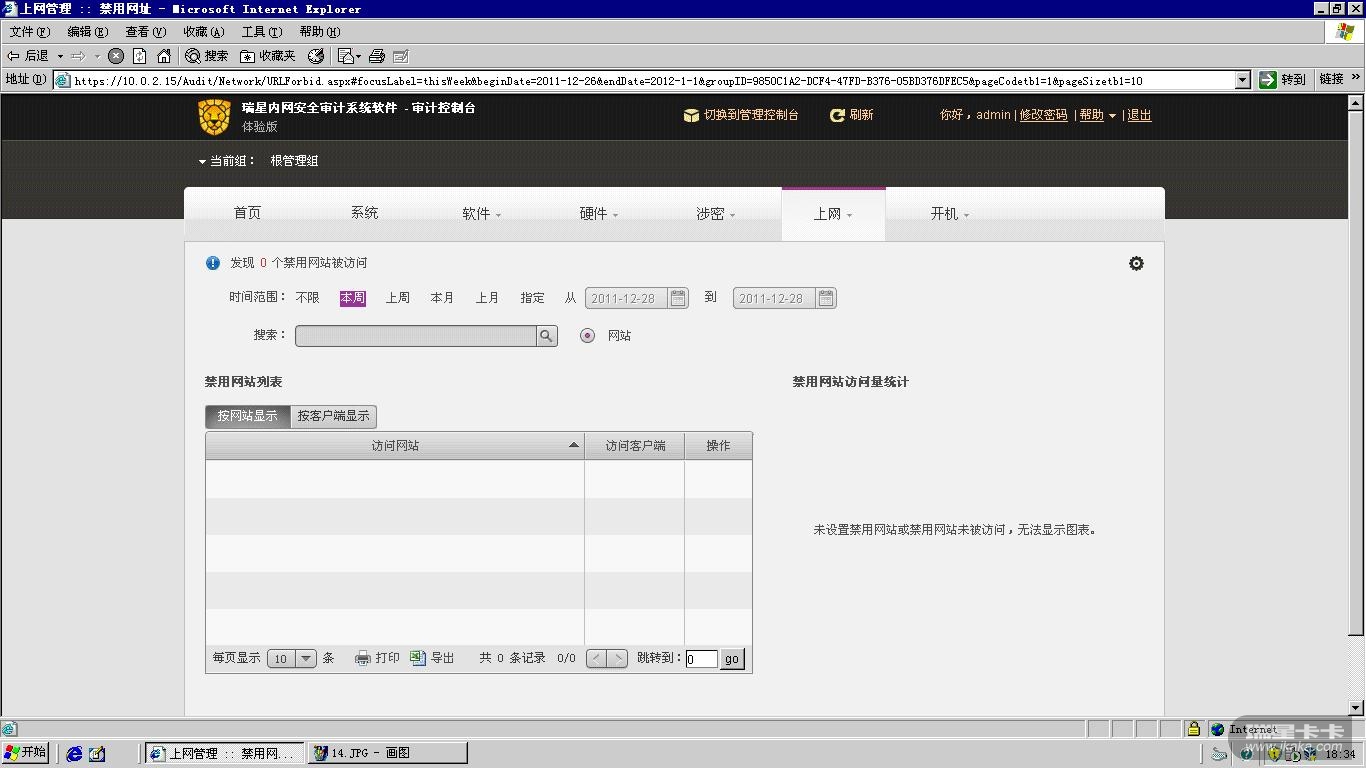Select the 本月 time range option
1366x768 pixels.
click(442, 298)
